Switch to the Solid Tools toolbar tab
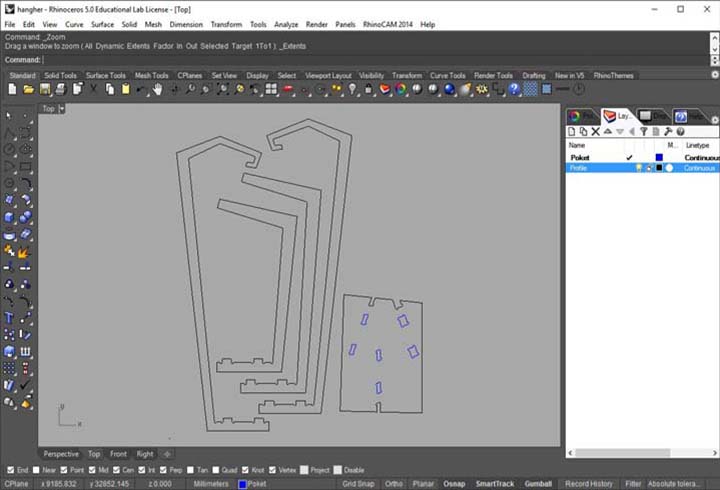 pyautogui.click(x=60, y=75)
